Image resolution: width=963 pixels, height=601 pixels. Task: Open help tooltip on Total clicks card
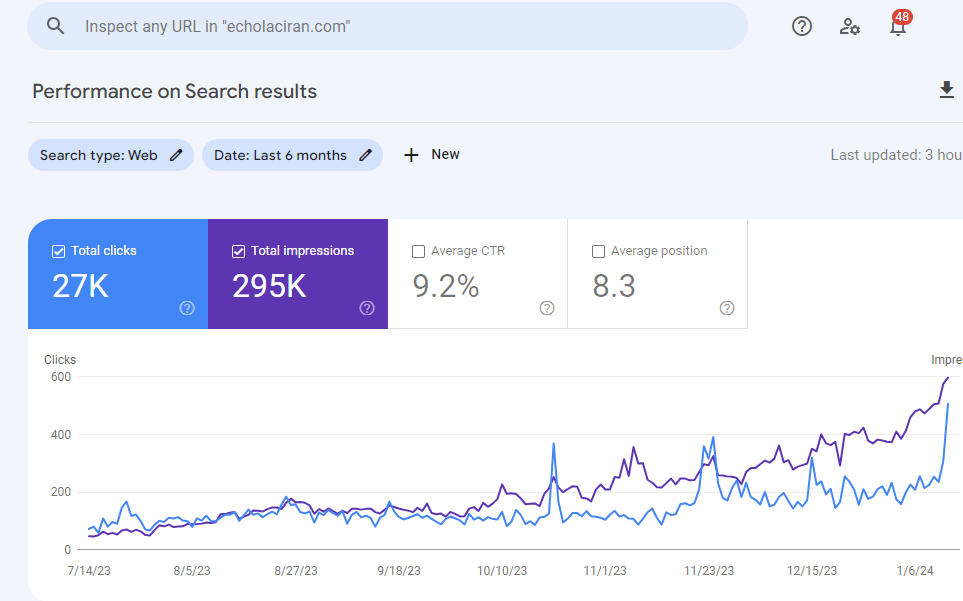(x=187, y=308)
